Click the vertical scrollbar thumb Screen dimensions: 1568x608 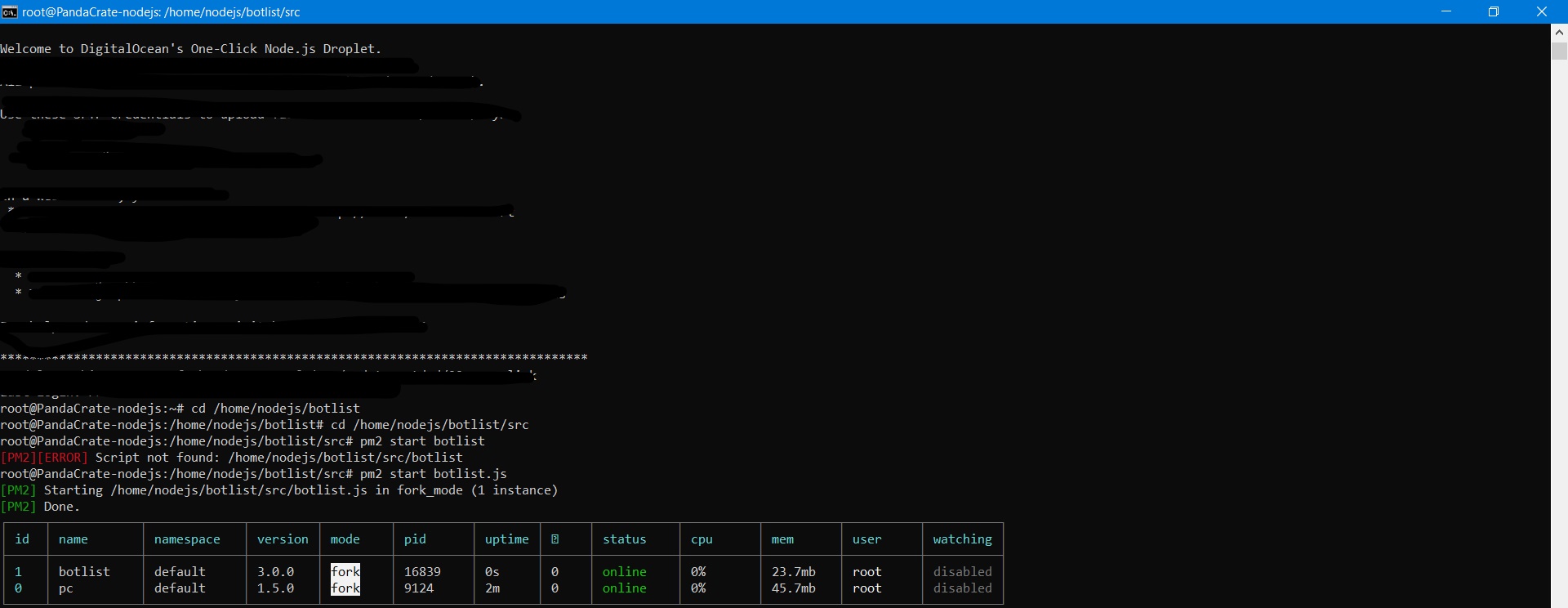[x=1559, y=51]
